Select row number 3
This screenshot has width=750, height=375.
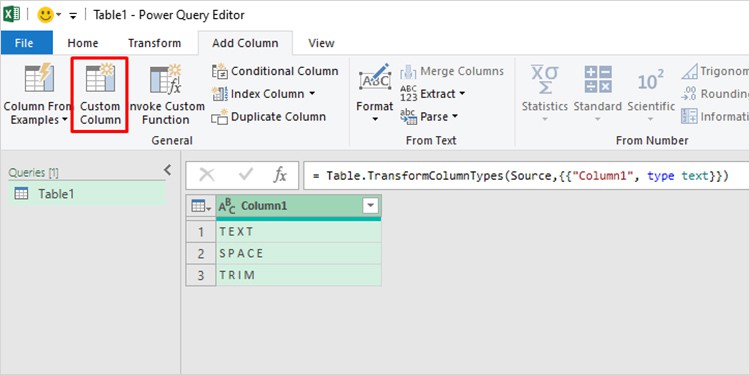point(201,276)
